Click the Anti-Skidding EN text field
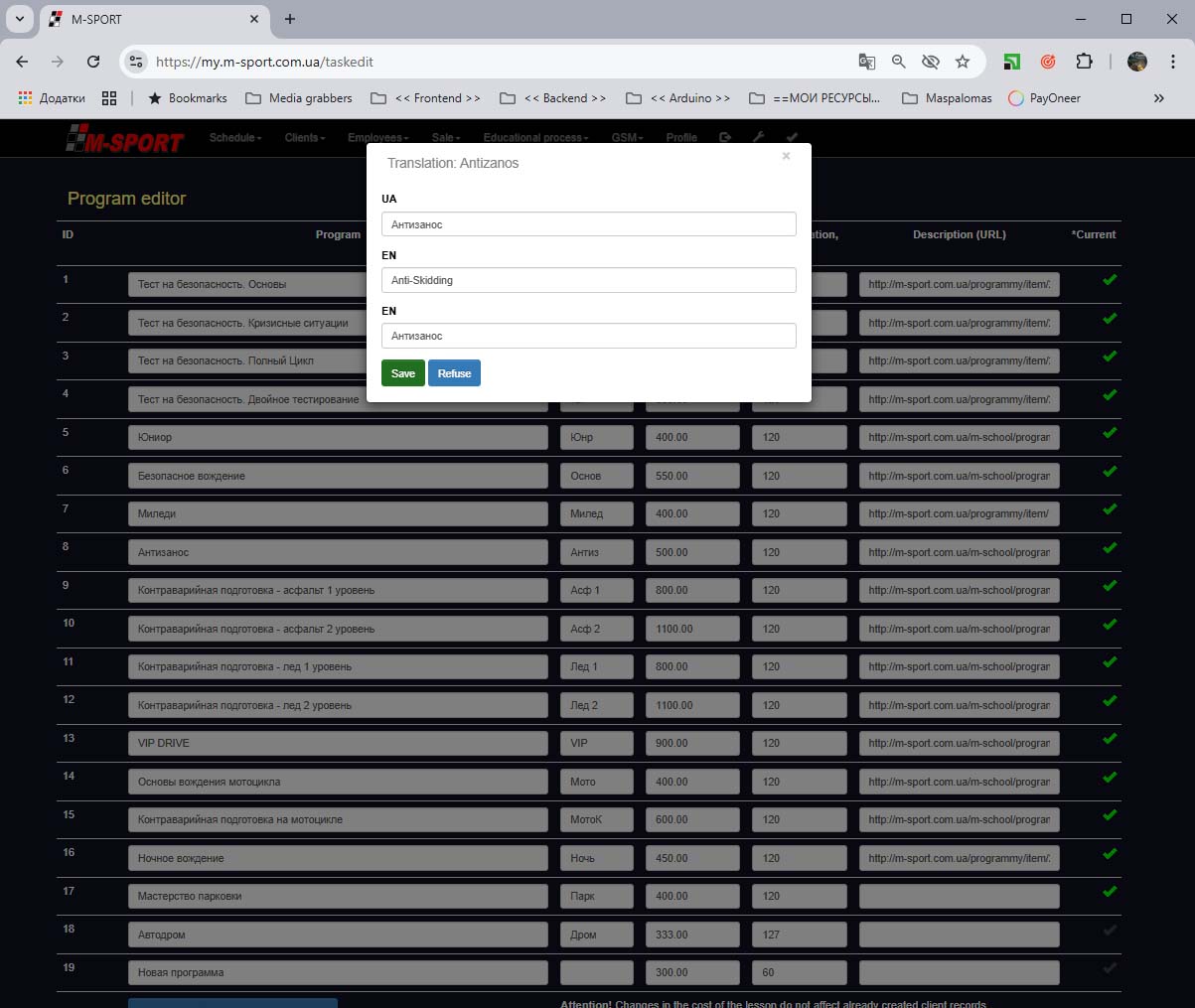Image resolution: width=1195 pixels, height=1008 pixels. tap(588, 280)
